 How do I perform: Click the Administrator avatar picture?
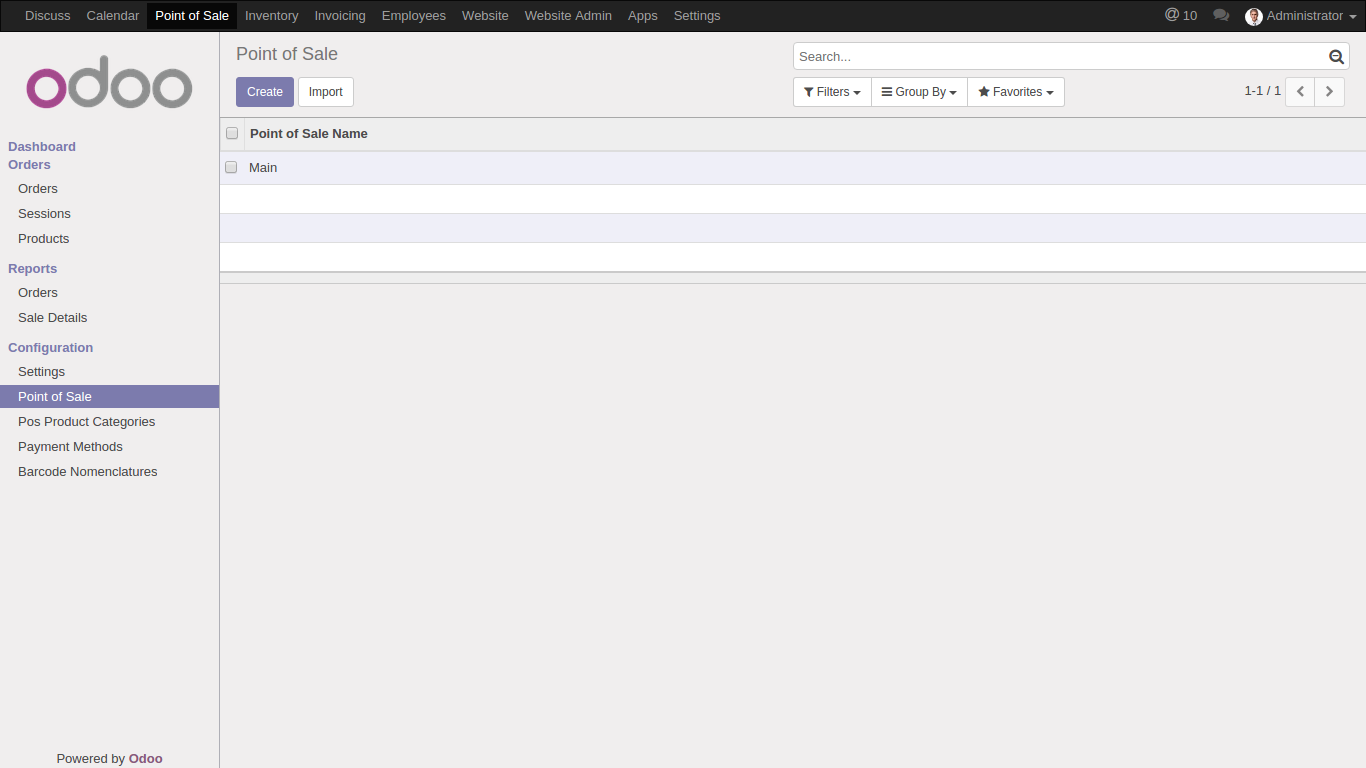pyautogui.click(x=1254, y=16)
